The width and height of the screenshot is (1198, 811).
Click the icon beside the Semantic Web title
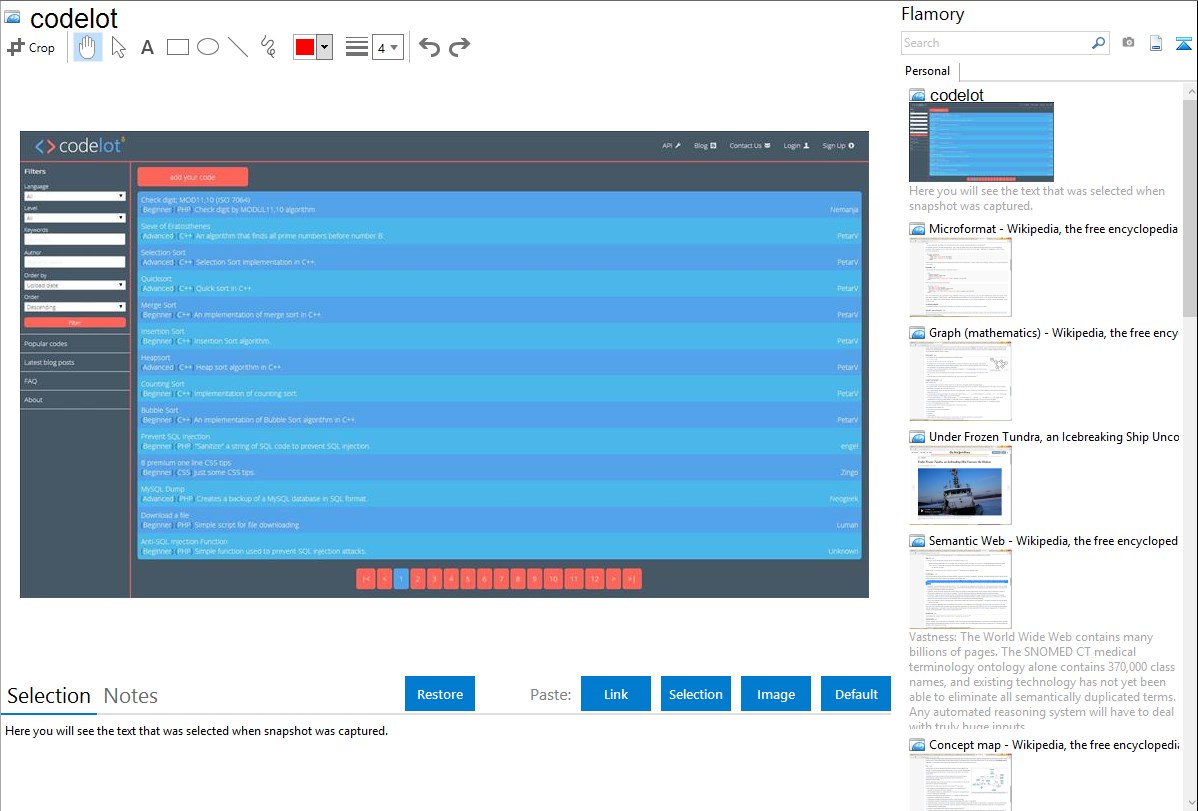(917, 540)
